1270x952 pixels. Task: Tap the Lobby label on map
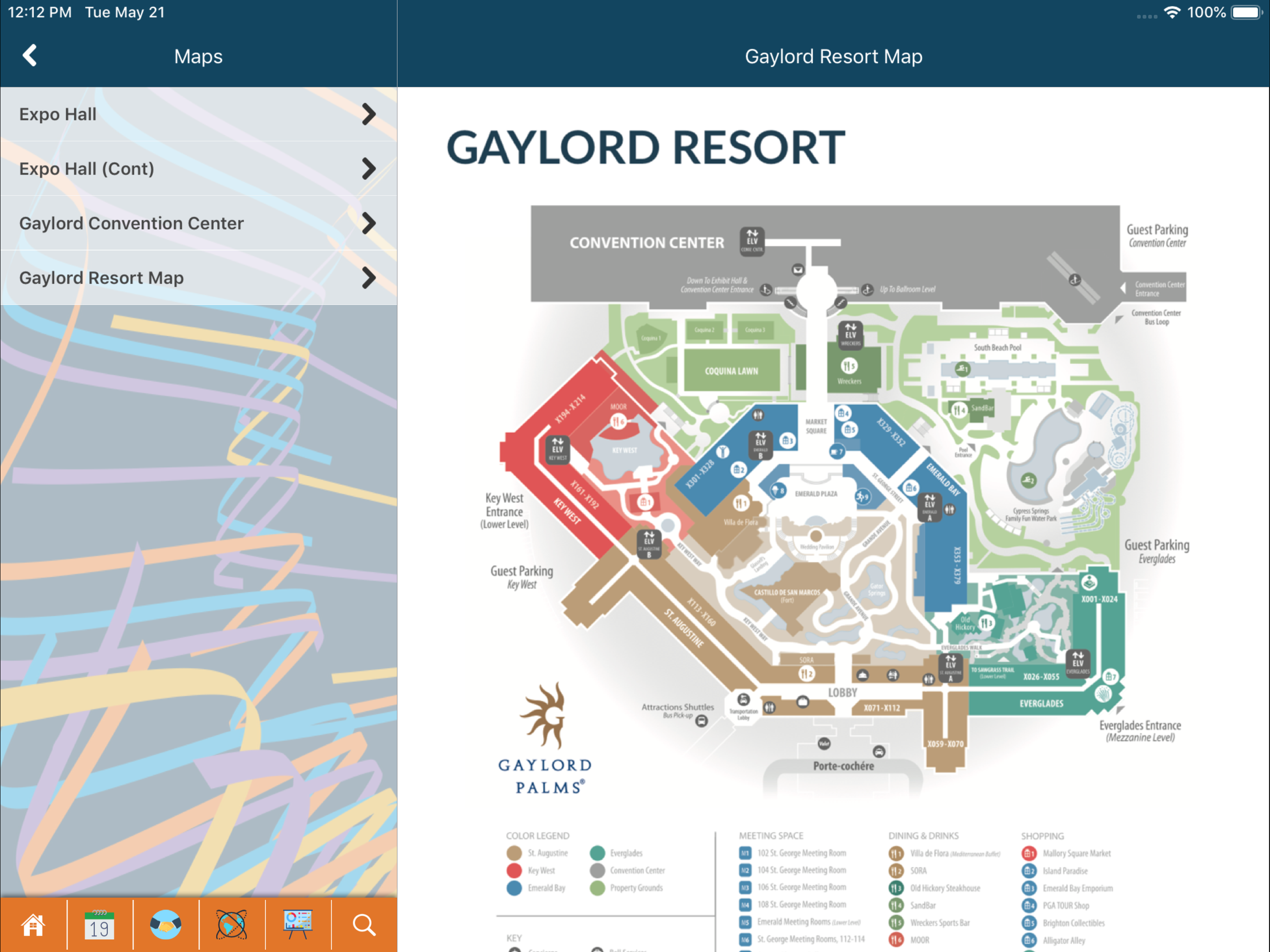coord(842,693)
